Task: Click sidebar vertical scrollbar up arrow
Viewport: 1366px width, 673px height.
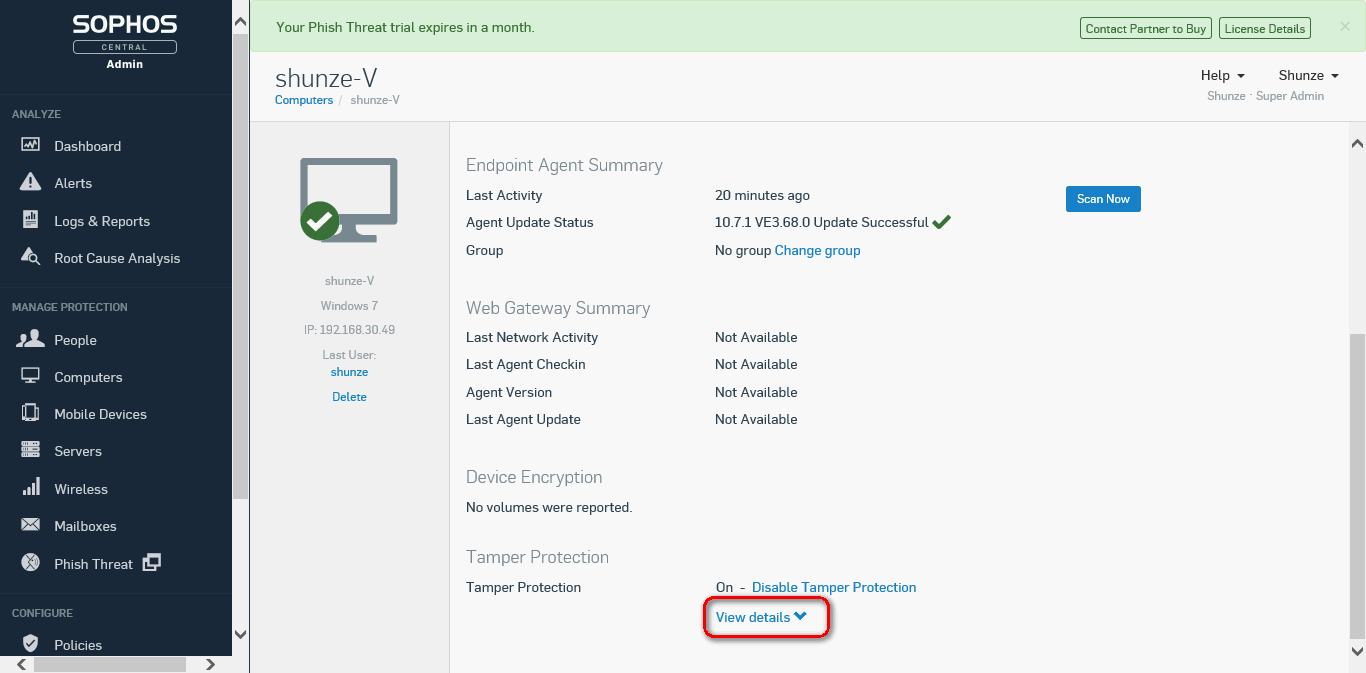Action: [240, 20]
